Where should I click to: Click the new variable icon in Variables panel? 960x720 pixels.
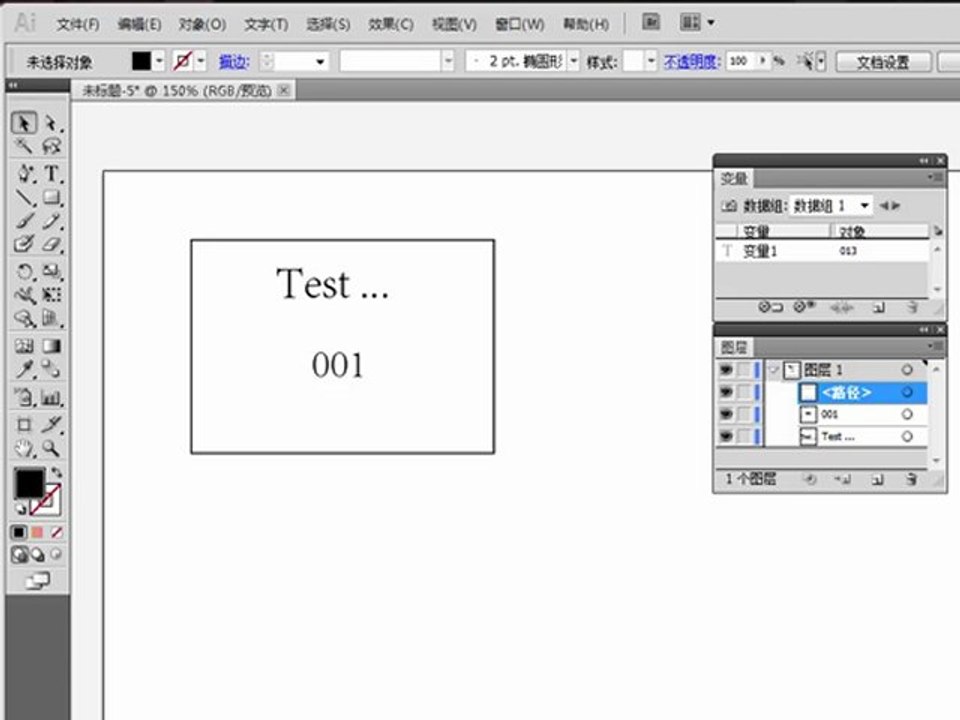(879, 307)
